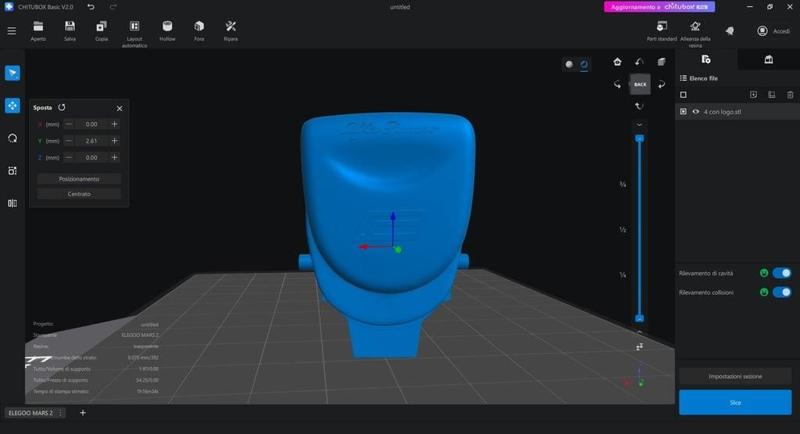Open the hamburger main menu
This screenshot has height=434, width=800.
11,31
